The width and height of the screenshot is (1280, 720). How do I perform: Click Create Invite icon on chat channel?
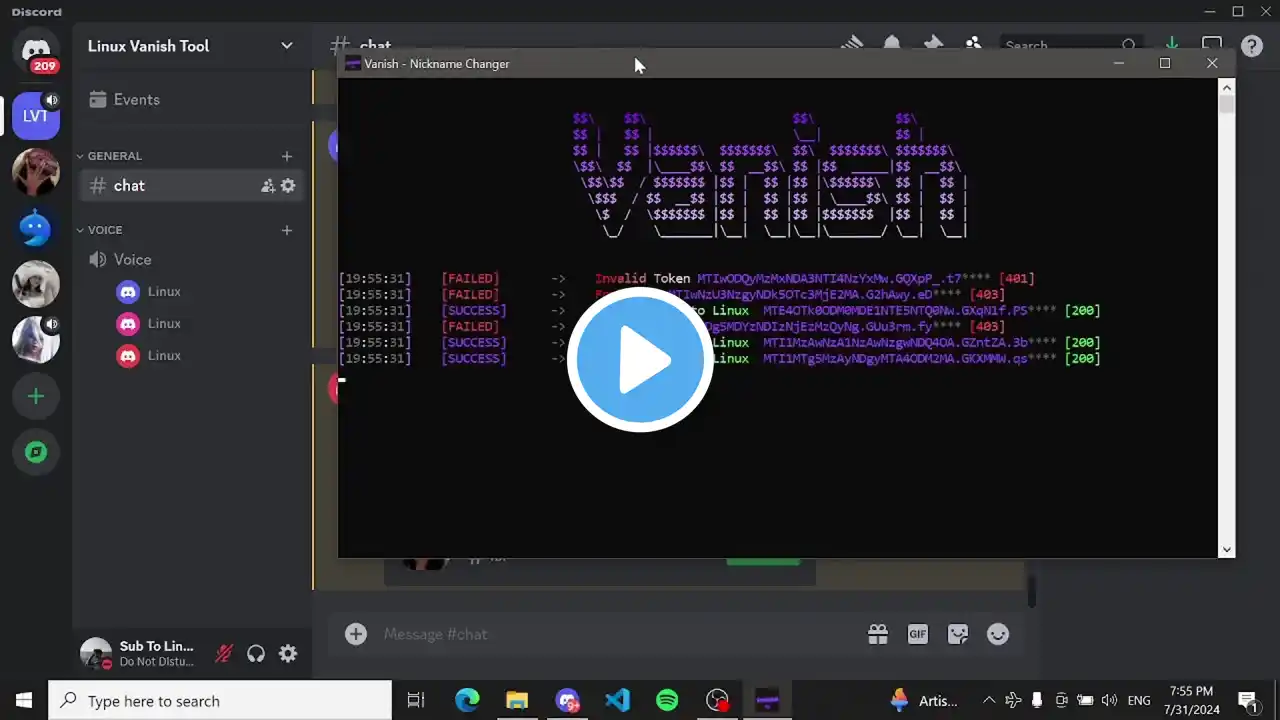pos(268,185)
